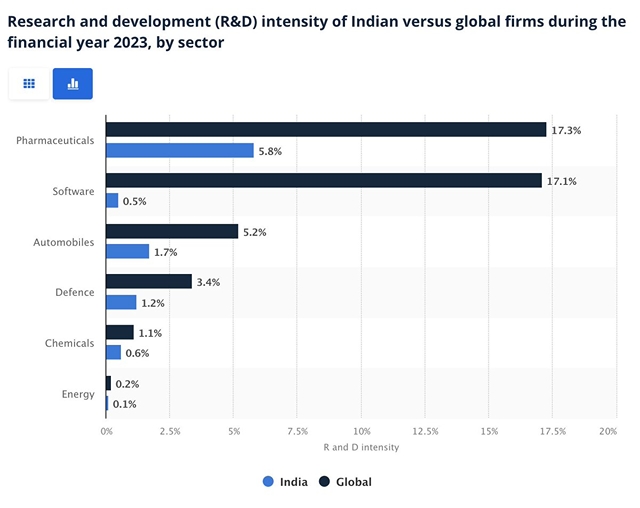Click the 0.5% value label
Viewport: 640px width, 508px height.
[x=135, y=202]
